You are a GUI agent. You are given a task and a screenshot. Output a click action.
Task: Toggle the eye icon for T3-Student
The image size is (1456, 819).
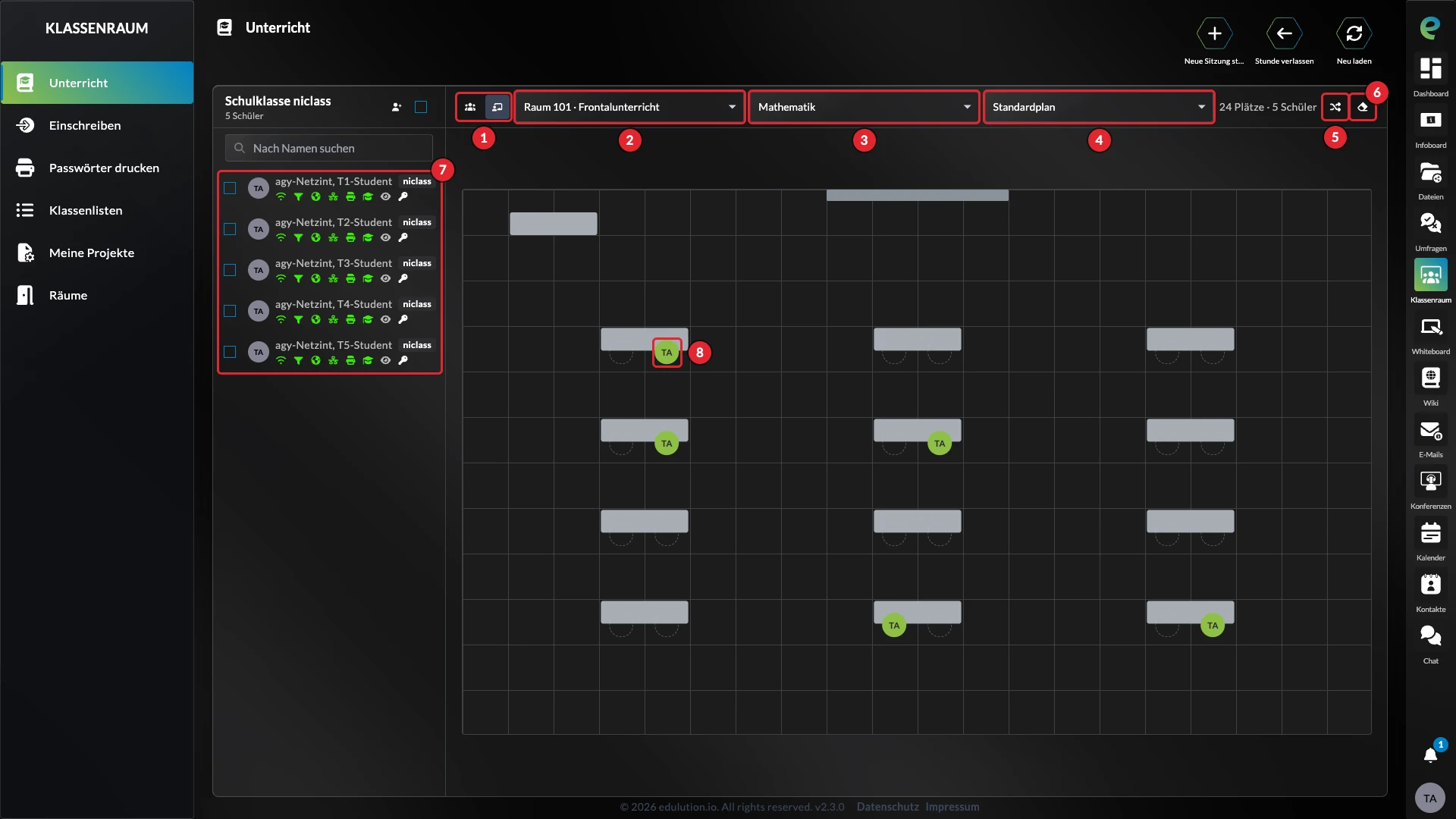(385, 278)
